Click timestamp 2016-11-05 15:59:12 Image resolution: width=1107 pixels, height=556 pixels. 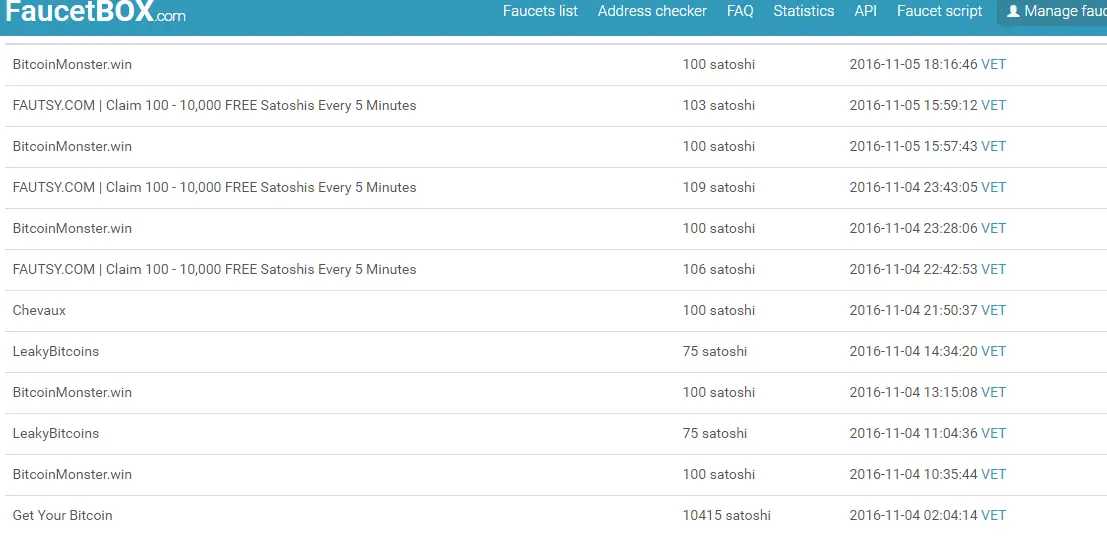pos(914,105)
